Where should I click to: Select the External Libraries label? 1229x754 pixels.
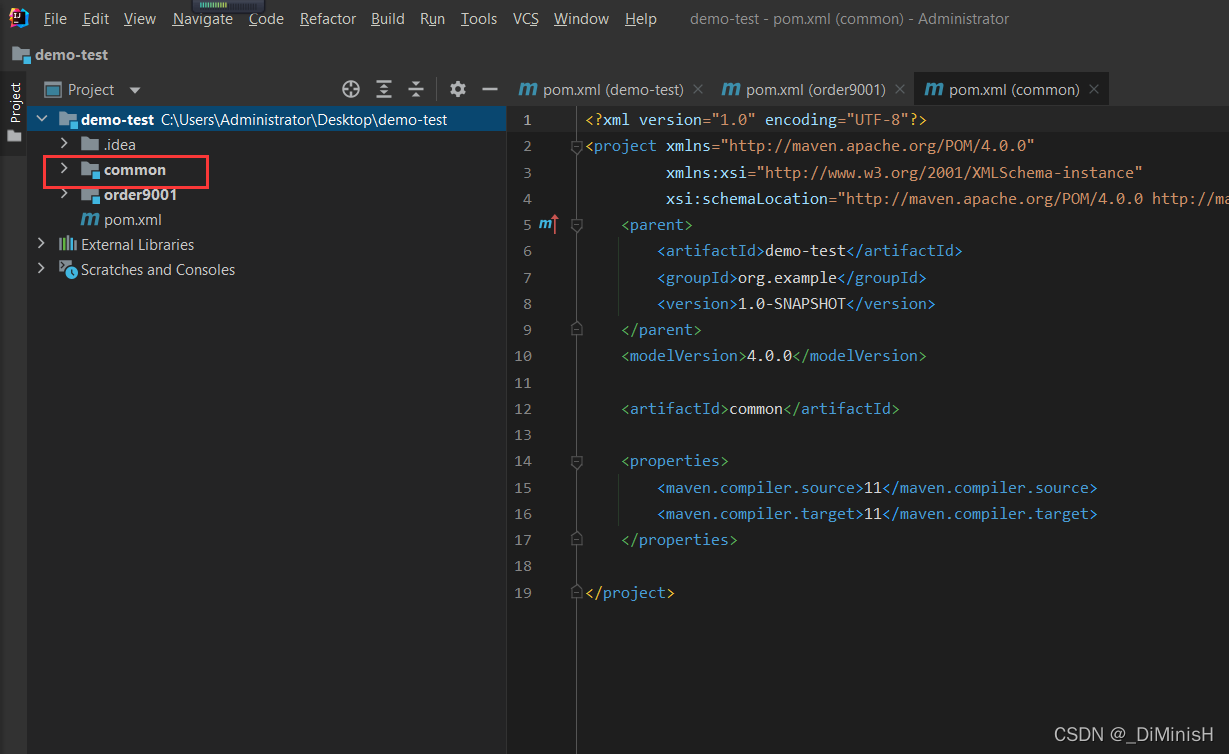tap(138, 244)
